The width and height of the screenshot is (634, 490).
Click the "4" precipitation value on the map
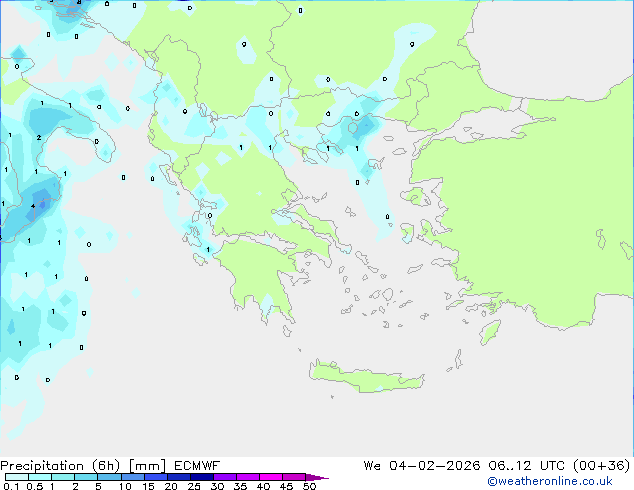click(33, 206)
